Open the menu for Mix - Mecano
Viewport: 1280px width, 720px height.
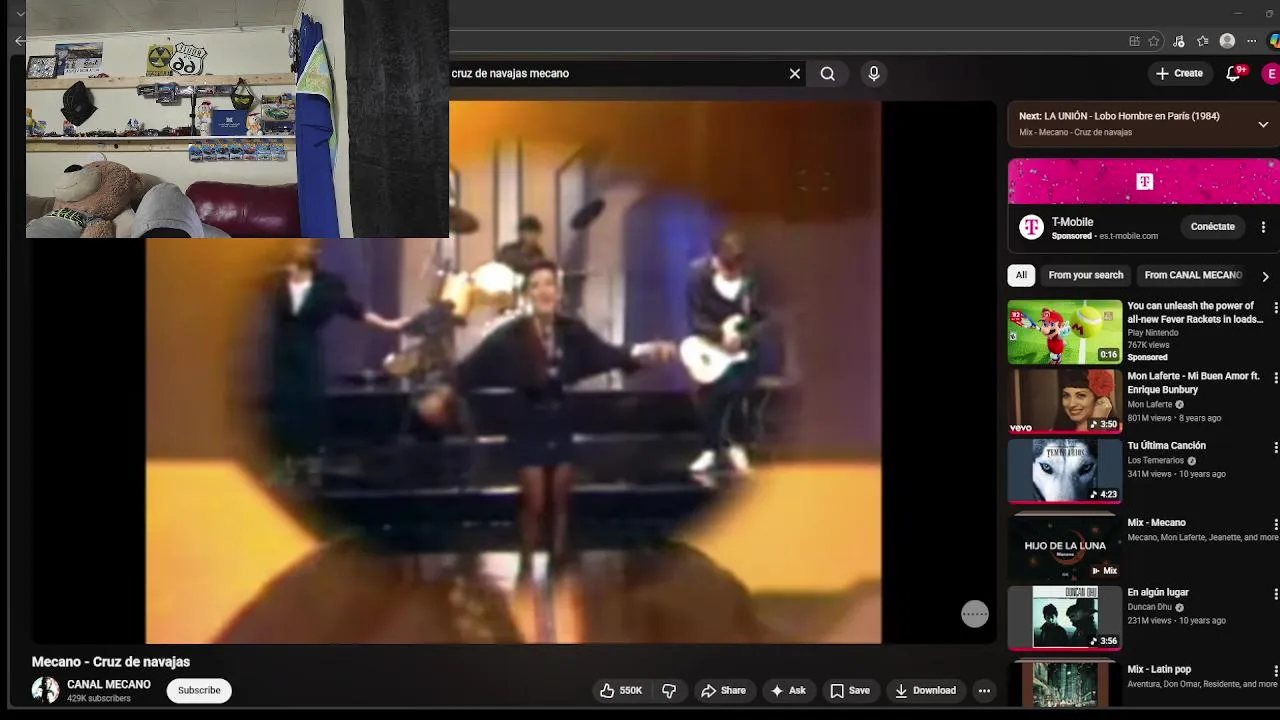pyautogui.click(x=1275, y=524)
